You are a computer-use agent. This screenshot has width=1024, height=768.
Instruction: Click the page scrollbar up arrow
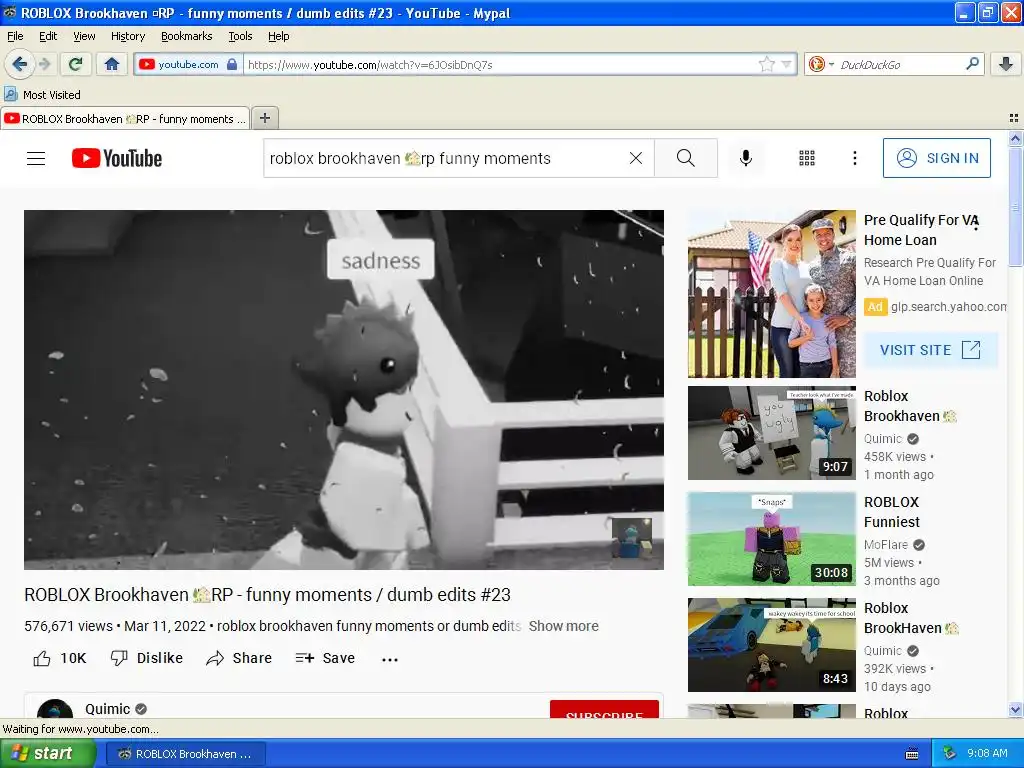[1015, 138]
